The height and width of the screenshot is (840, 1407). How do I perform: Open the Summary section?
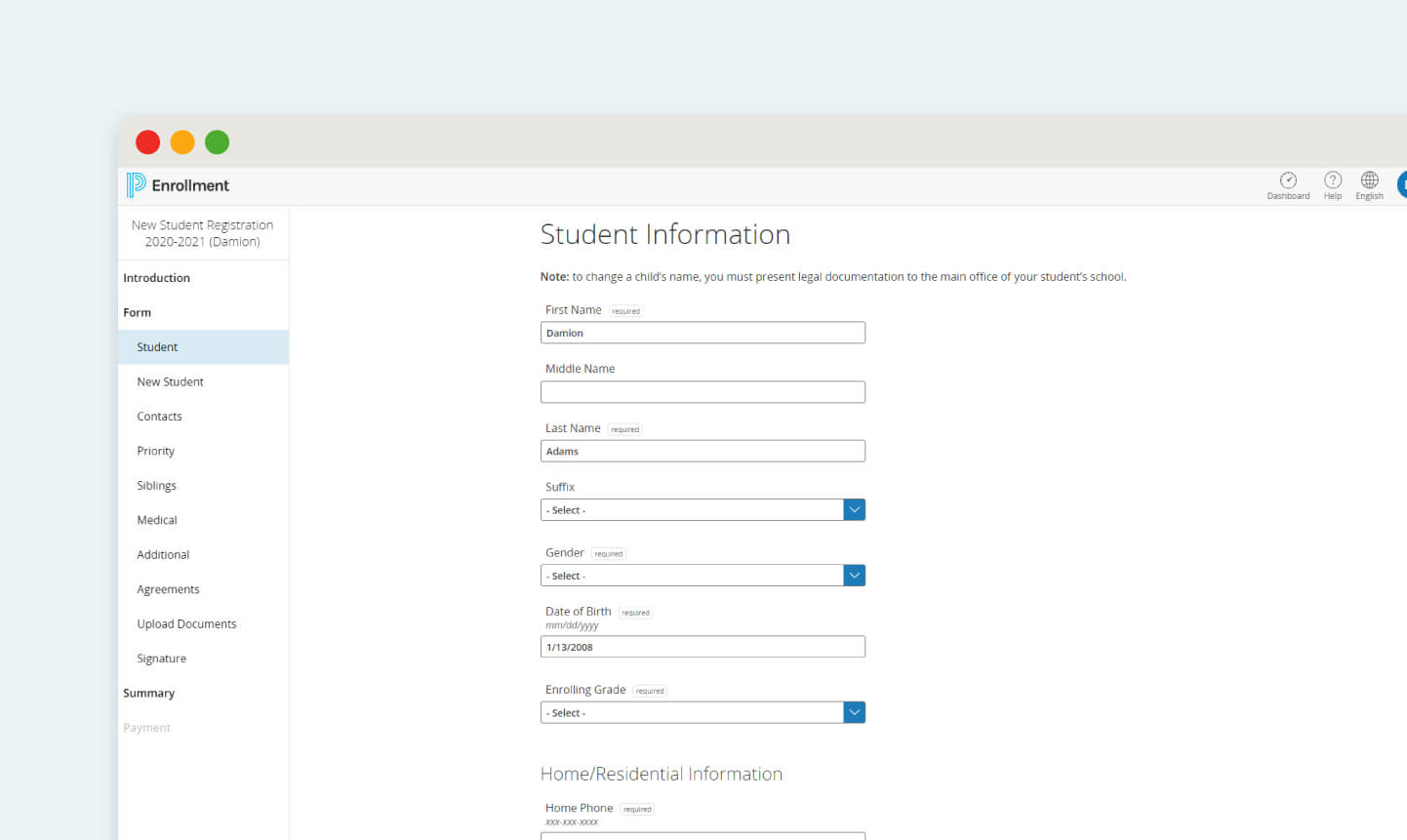pyautogui.click(x=148, y=693)
